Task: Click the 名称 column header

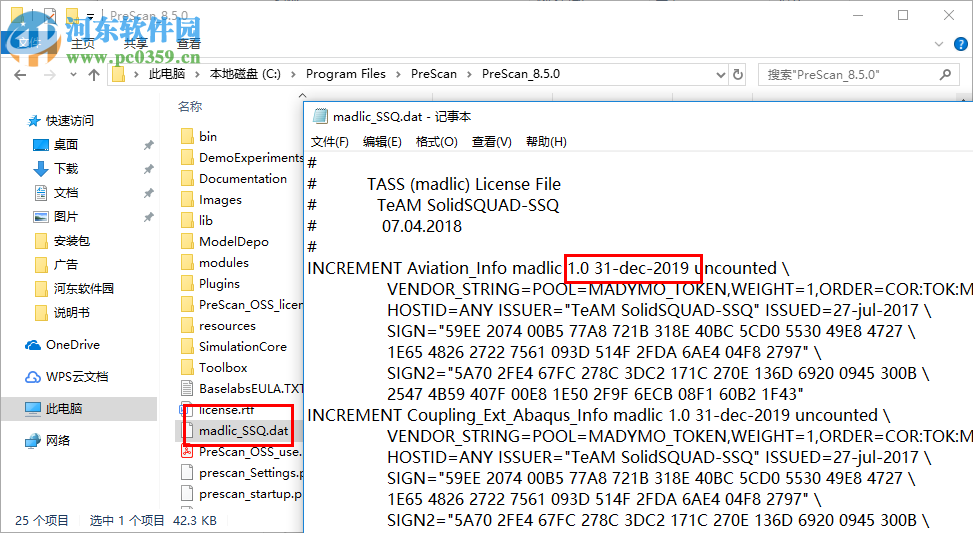Action: tap(190, 107)
